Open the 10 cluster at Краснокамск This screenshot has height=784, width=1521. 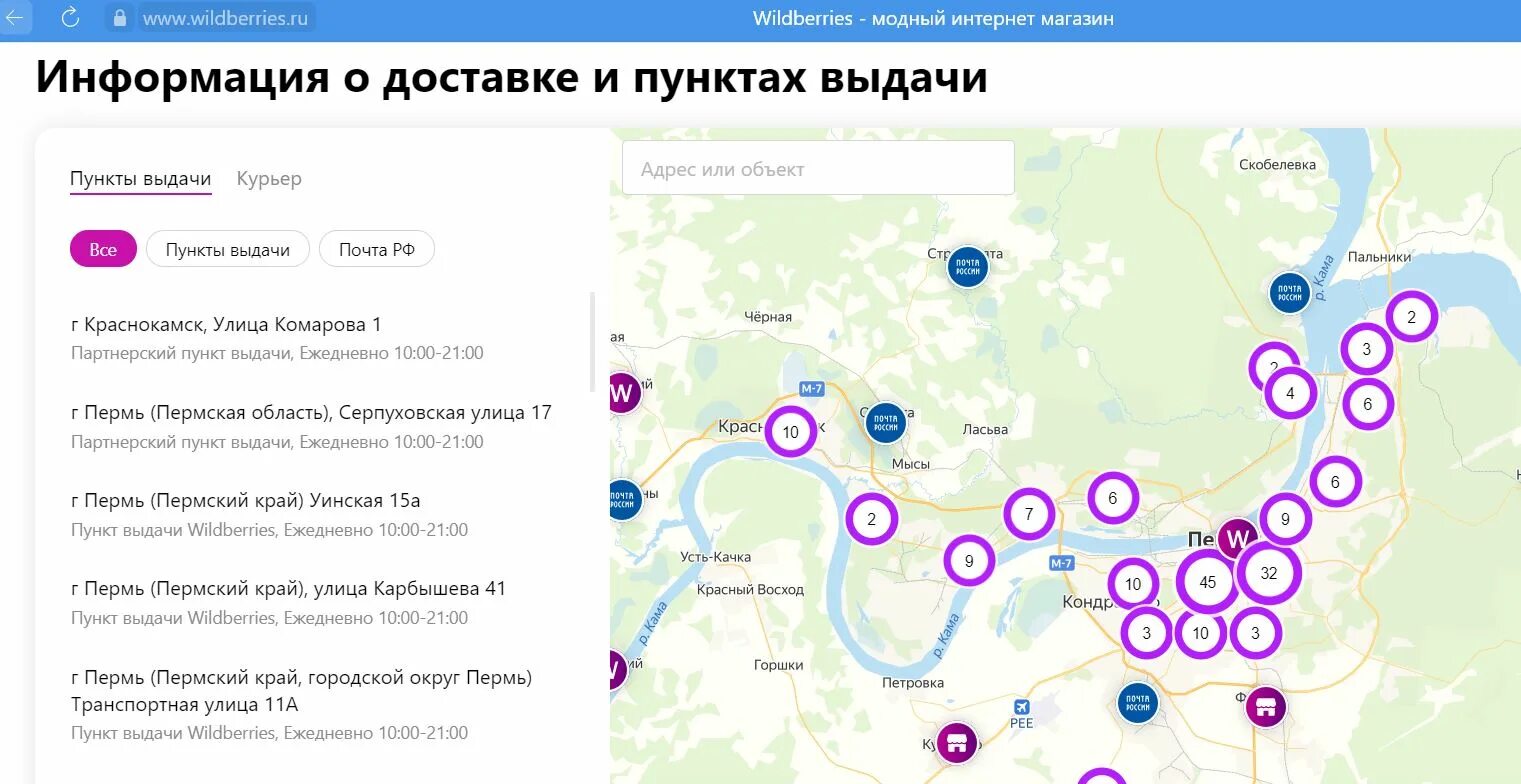point(790,432)
